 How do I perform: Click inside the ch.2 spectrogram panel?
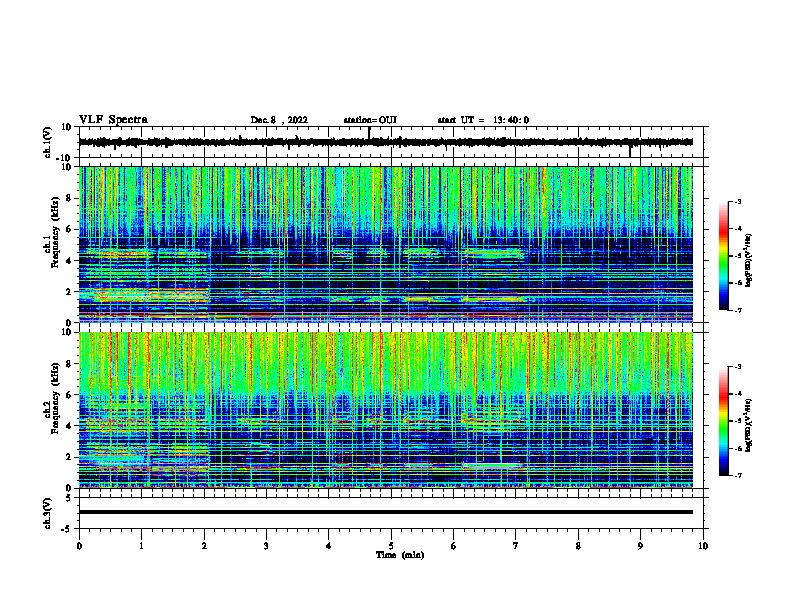pyautogui.click(x=385, y=410)
